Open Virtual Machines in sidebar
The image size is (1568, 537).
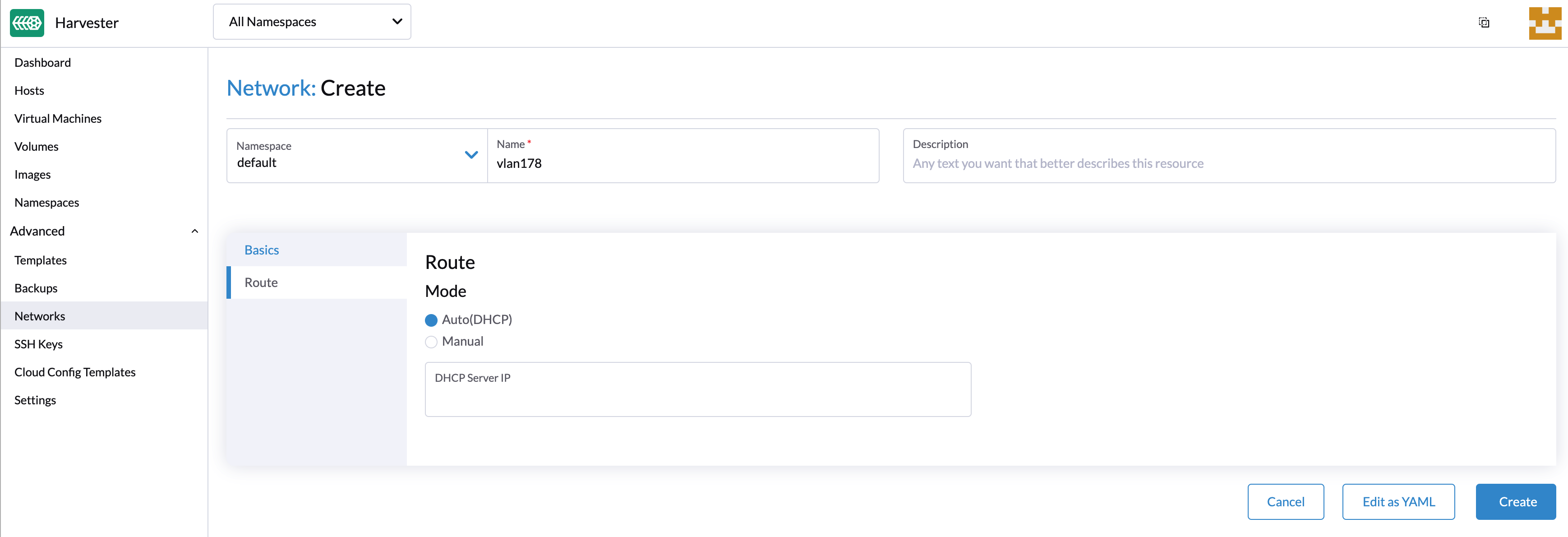coord(58,119)
